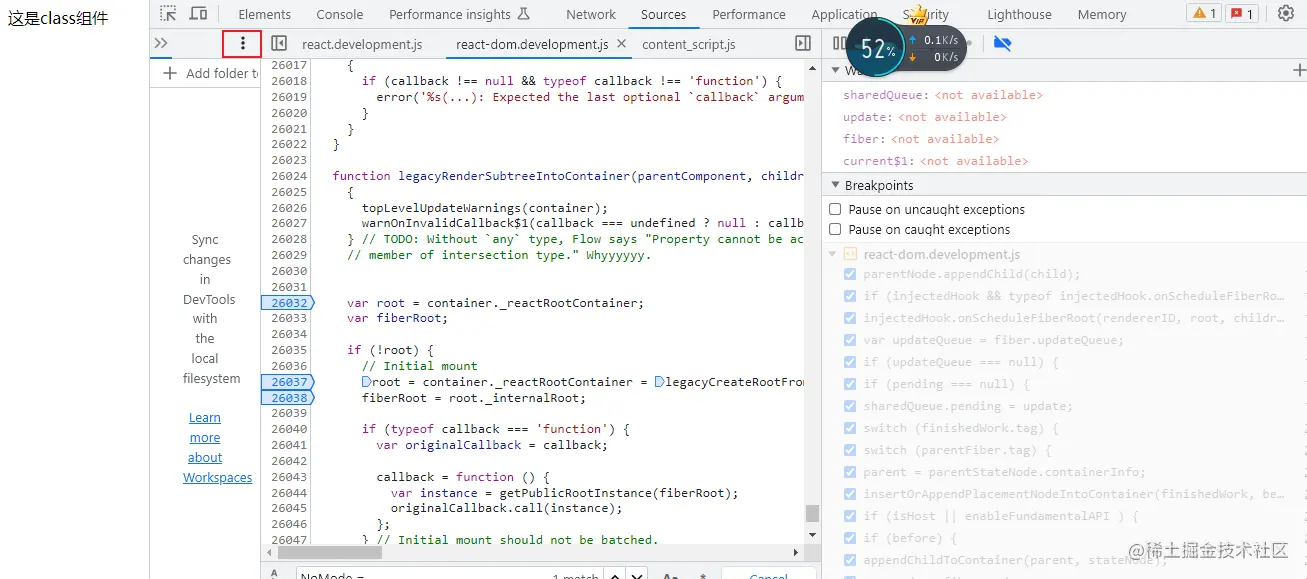Uncheck breakpoint if (updateQueue === null)

click(x=850, y=362)
